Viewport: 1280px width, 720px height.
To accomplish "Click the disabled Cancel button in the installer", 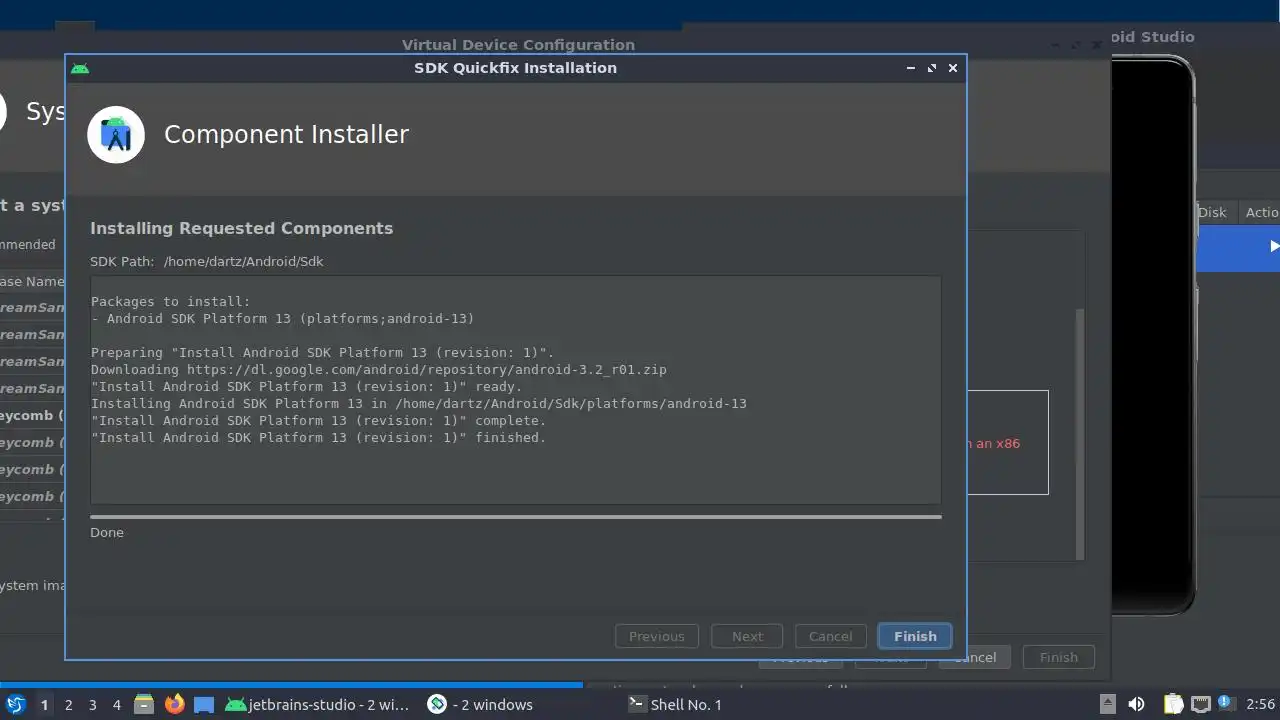I will point(830,636).
